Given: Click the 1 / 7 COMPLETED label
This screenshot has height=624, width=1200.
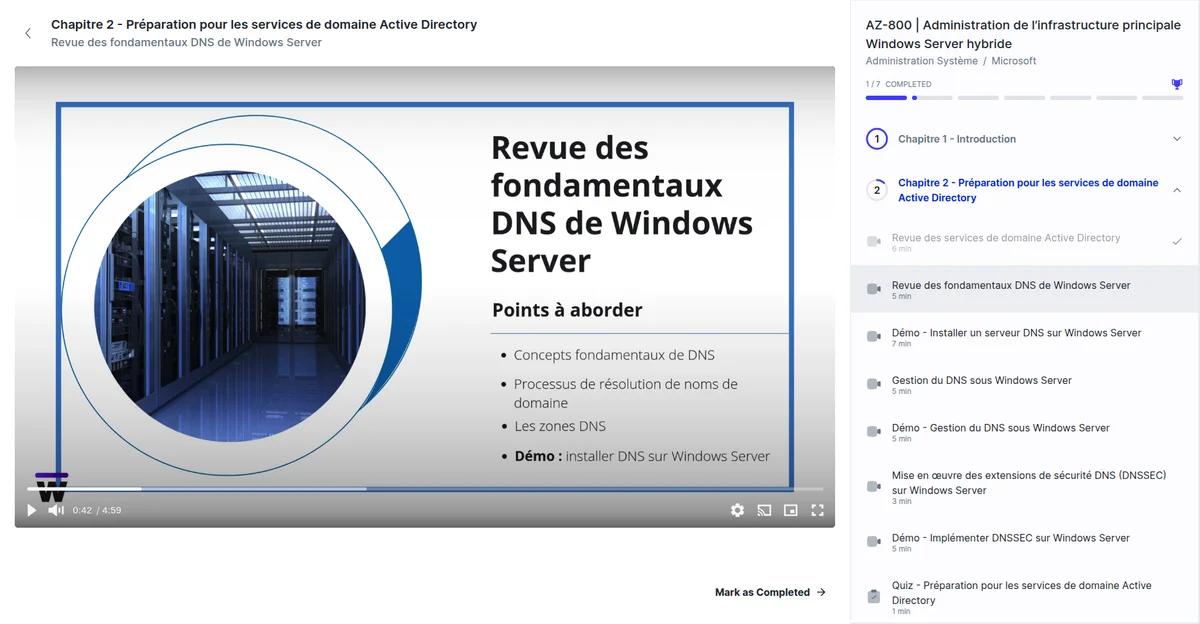Looking at the screenshot, I should click(x=898, y=84).
